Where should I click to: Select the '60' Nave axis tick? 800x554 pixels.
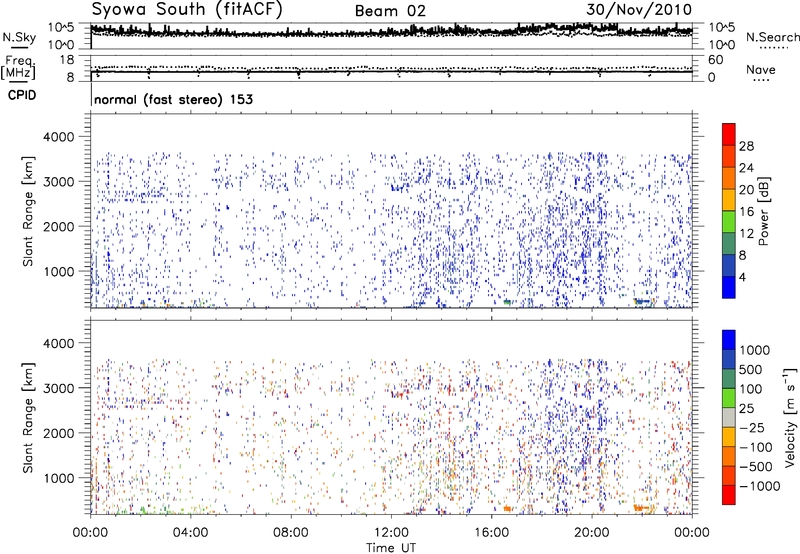coord(715,60)
